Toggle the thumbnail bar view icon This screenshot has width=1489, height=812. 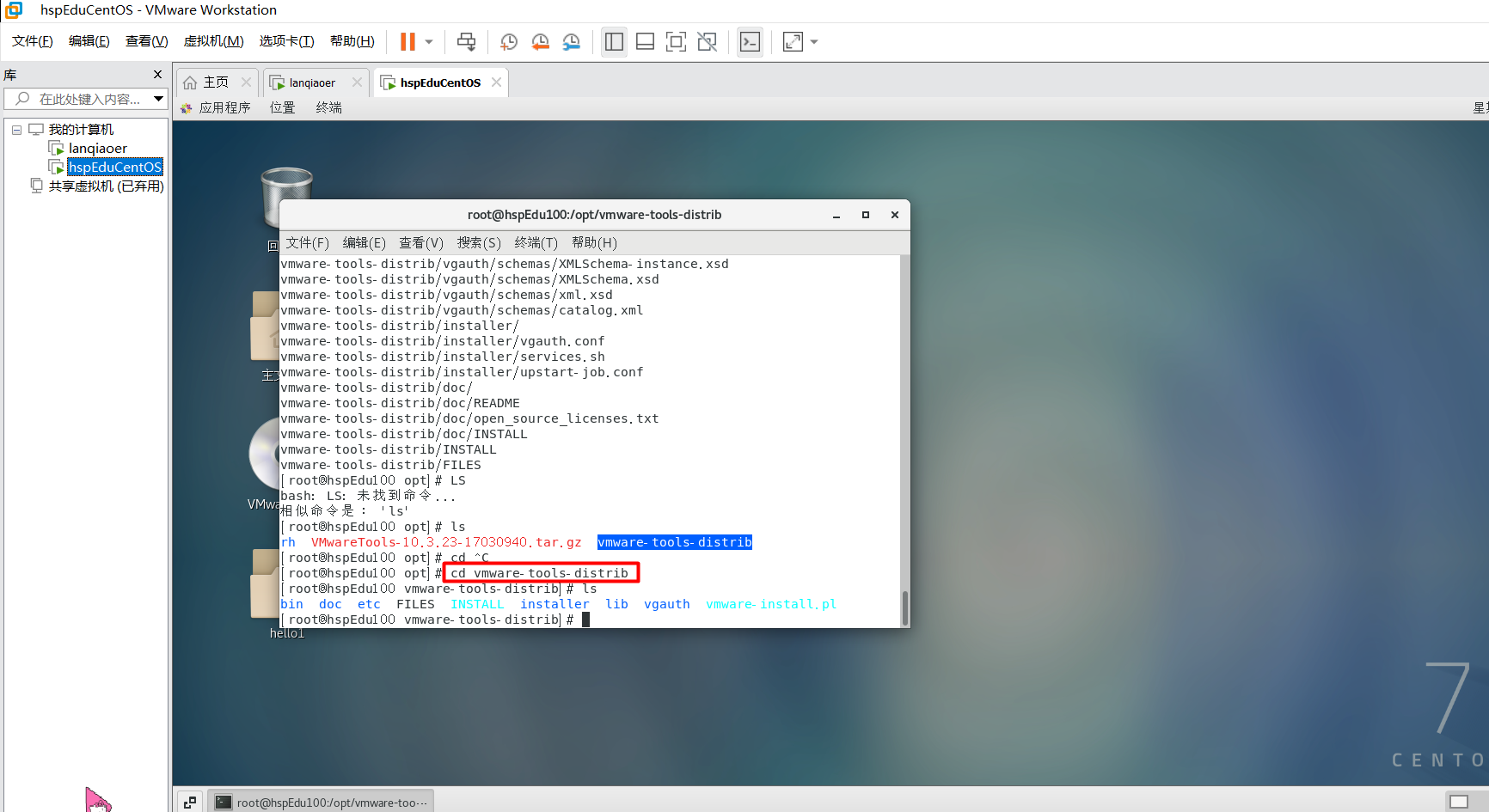point(645,41)
